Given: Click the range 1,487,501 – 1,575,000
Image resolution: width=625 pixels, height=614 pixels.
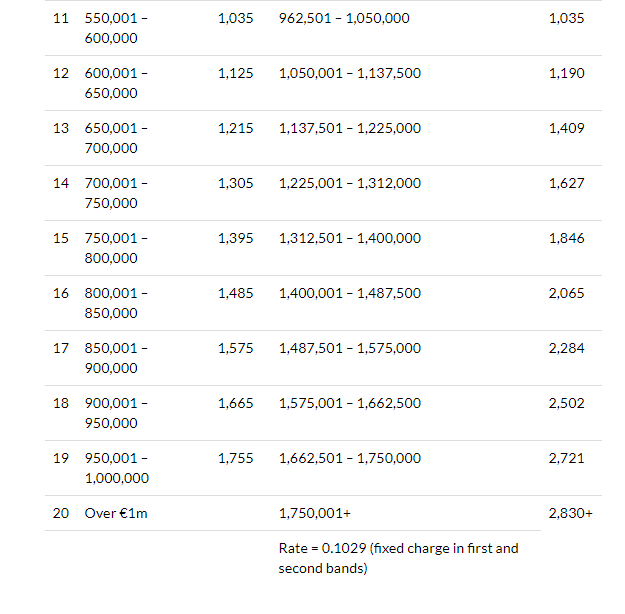Looking at the screenshot, I should pyautogui.click(x=349, y=348).
